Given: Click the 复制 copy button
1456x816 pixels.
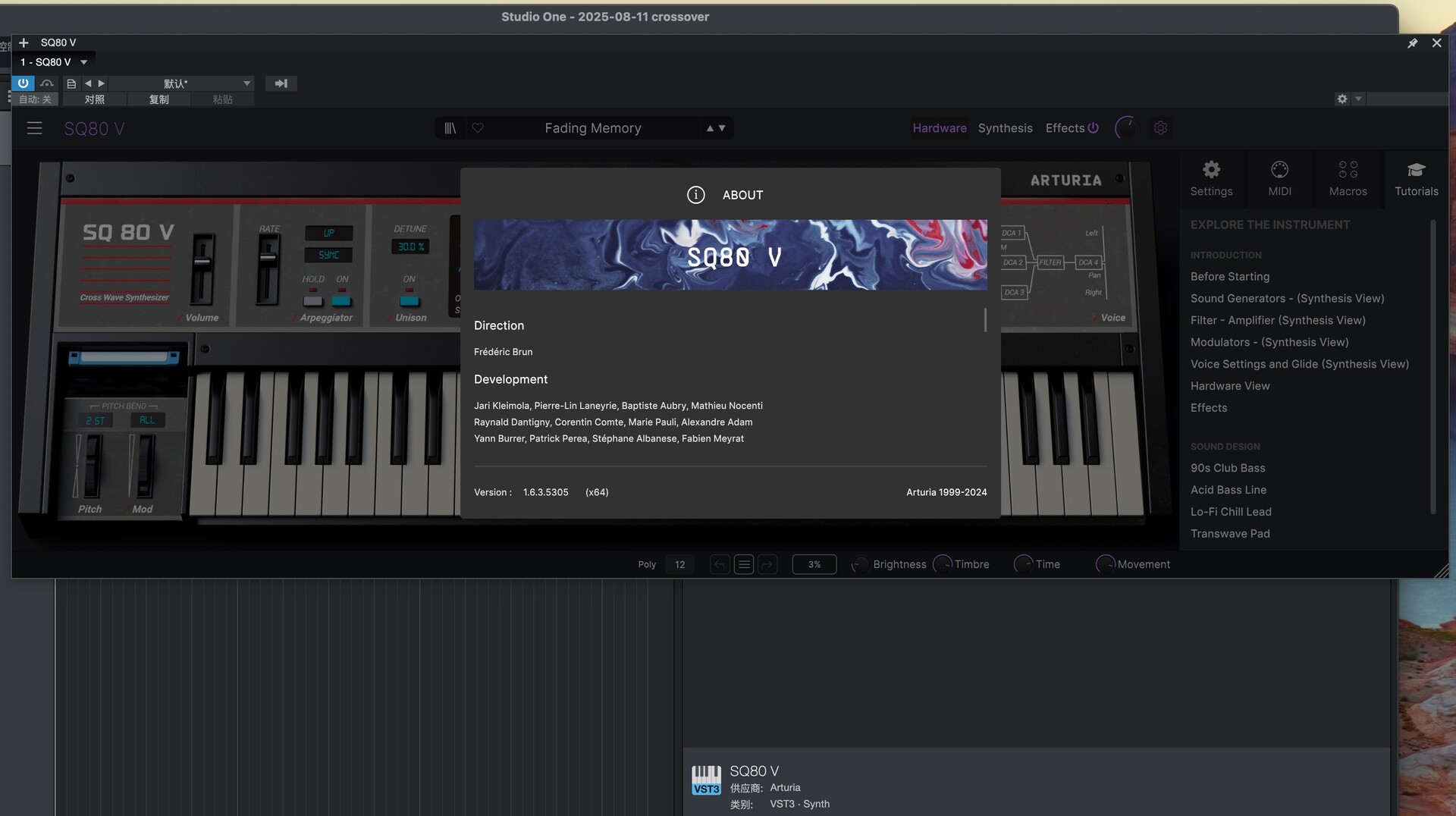Looking at the screenshot, I should coord(158,99).
